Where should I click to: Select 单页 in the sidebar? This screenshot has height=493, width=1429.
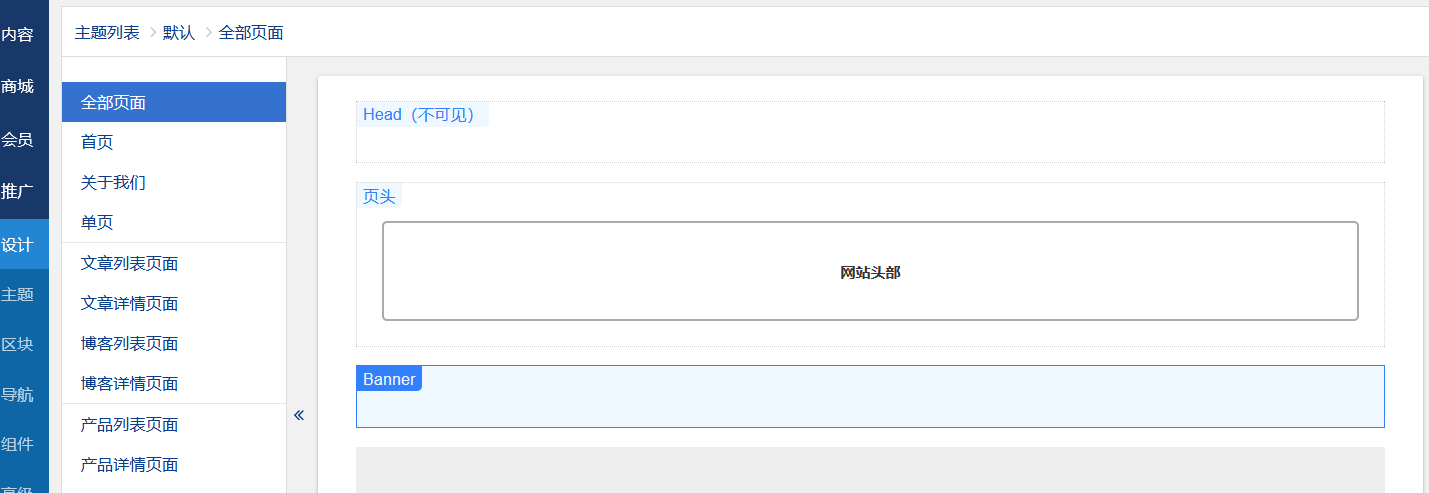point(97,222)
